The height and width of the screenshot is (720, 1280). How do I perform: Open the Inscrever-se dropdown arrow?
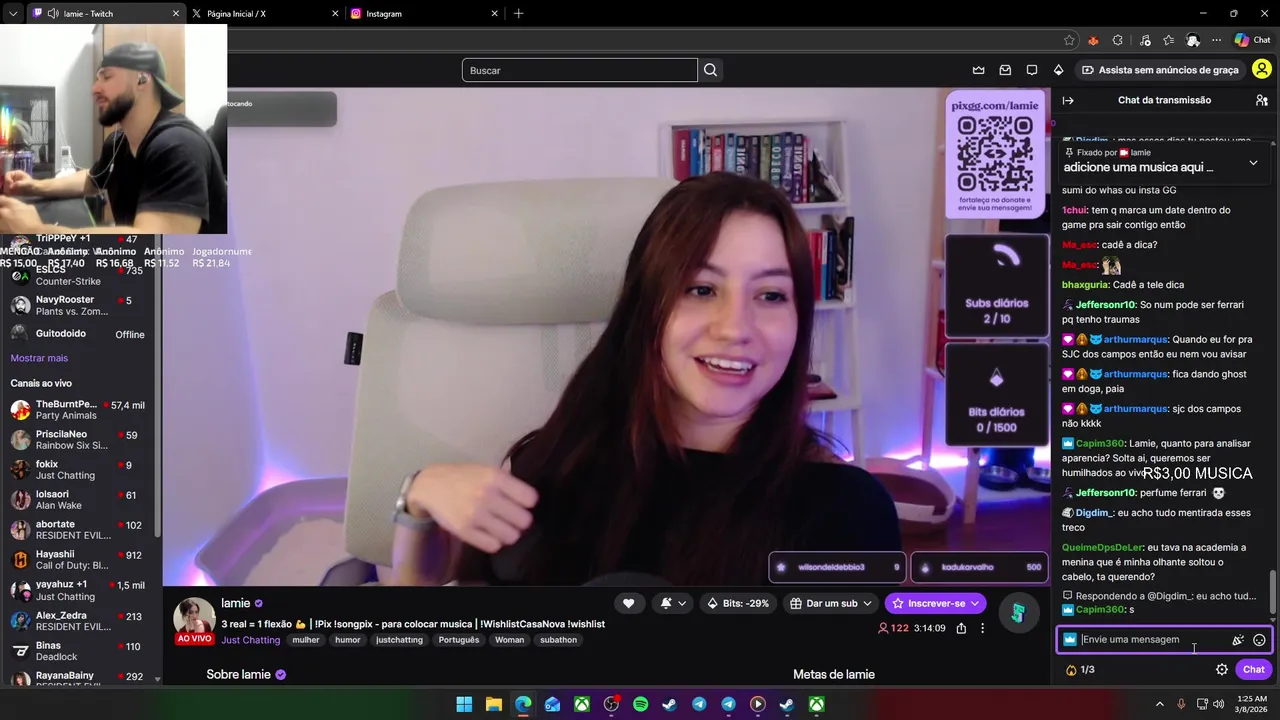pyautogui.click(x=974, y=603)
